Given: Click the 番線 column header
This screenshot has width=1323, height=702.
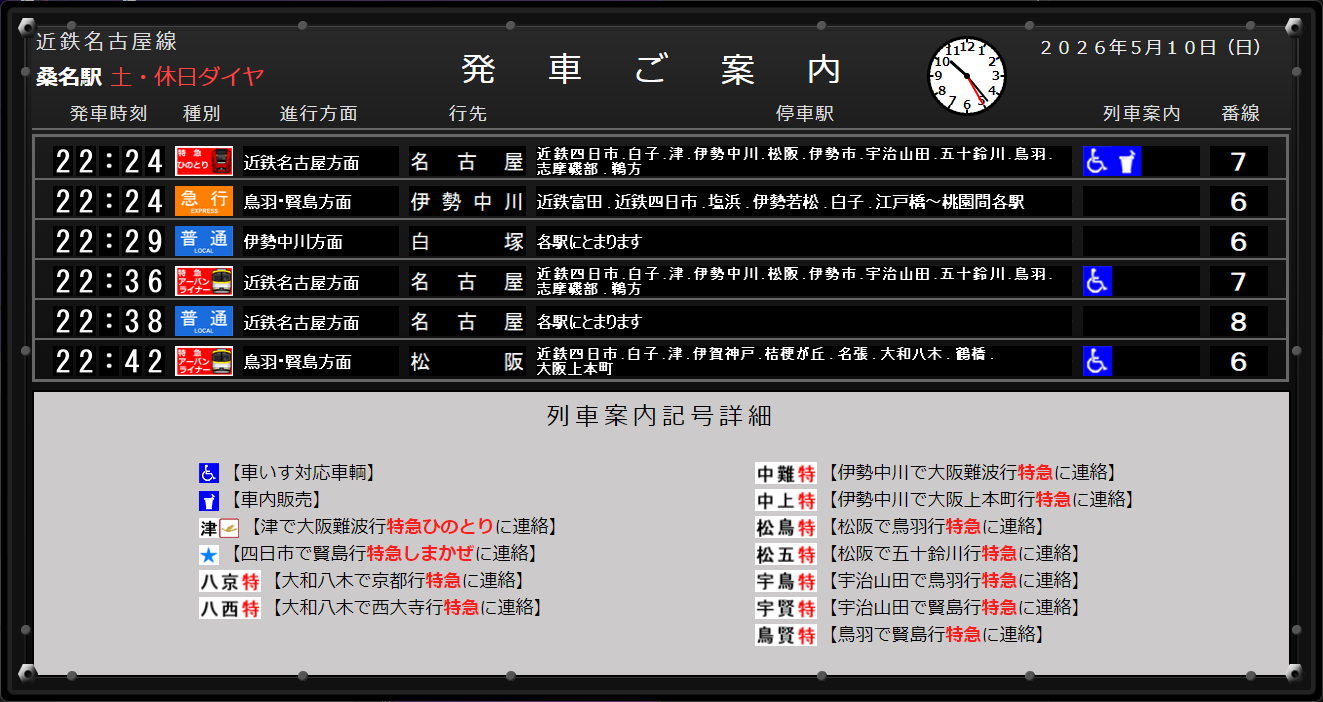Looking at the screenshot, I should pos(1241,114).
